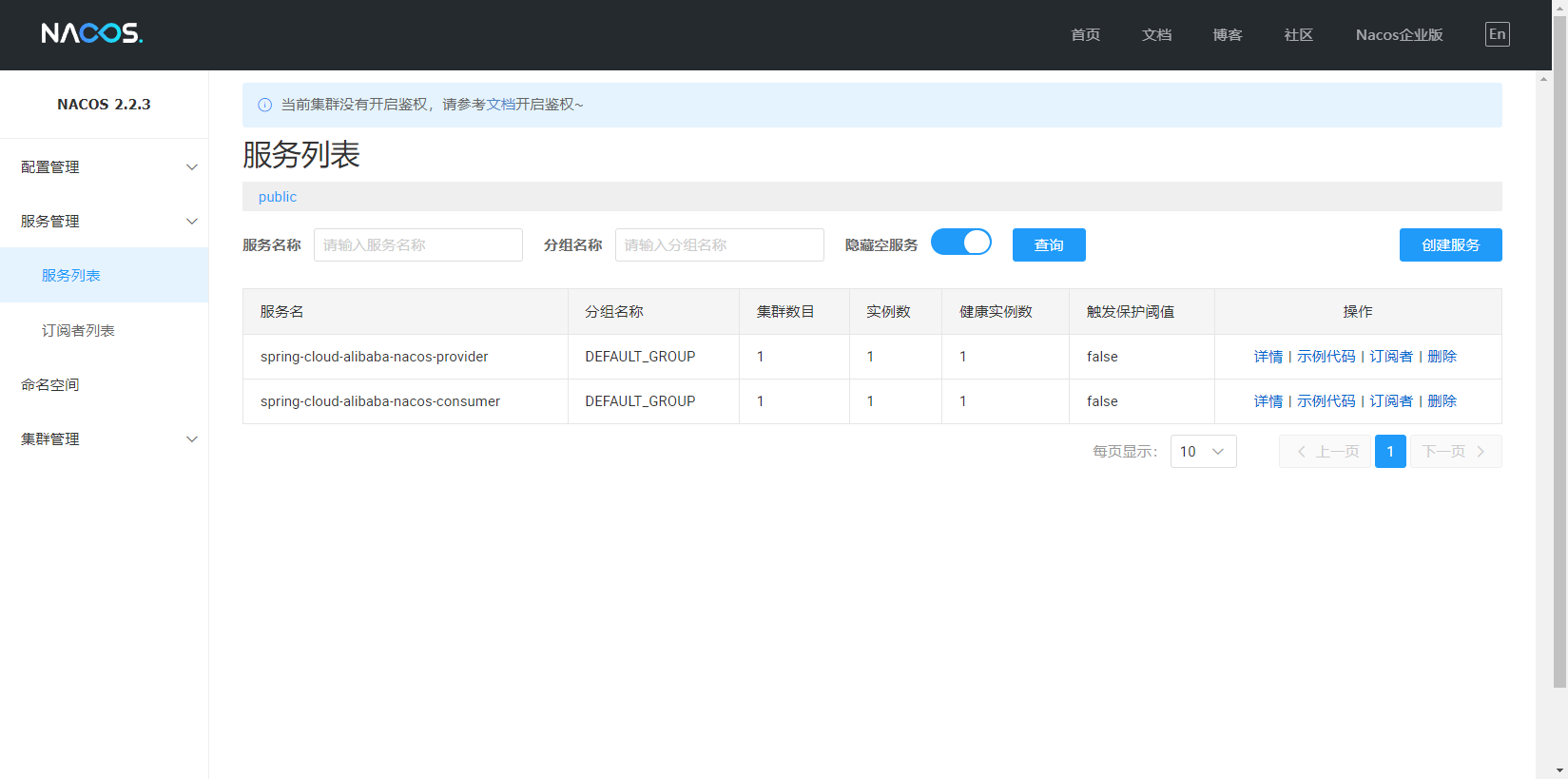Screen dimensions: 1568x779
Task: Expand the 配置管理 menu
Action: tap(104, 166)
